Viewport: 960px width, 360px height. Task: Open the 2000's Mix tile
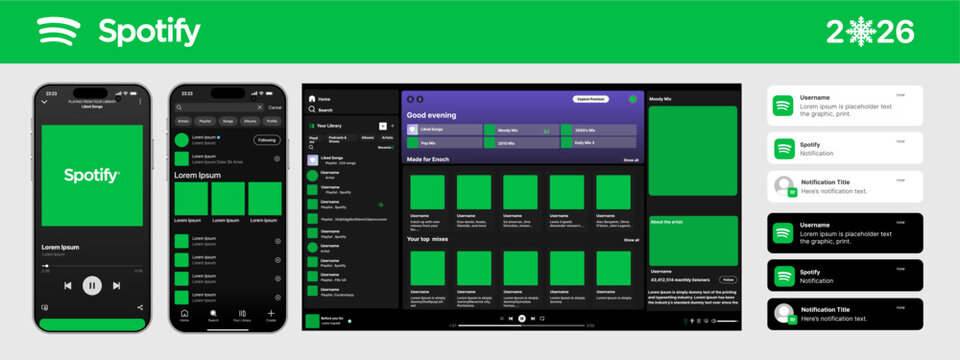point(598,130)
